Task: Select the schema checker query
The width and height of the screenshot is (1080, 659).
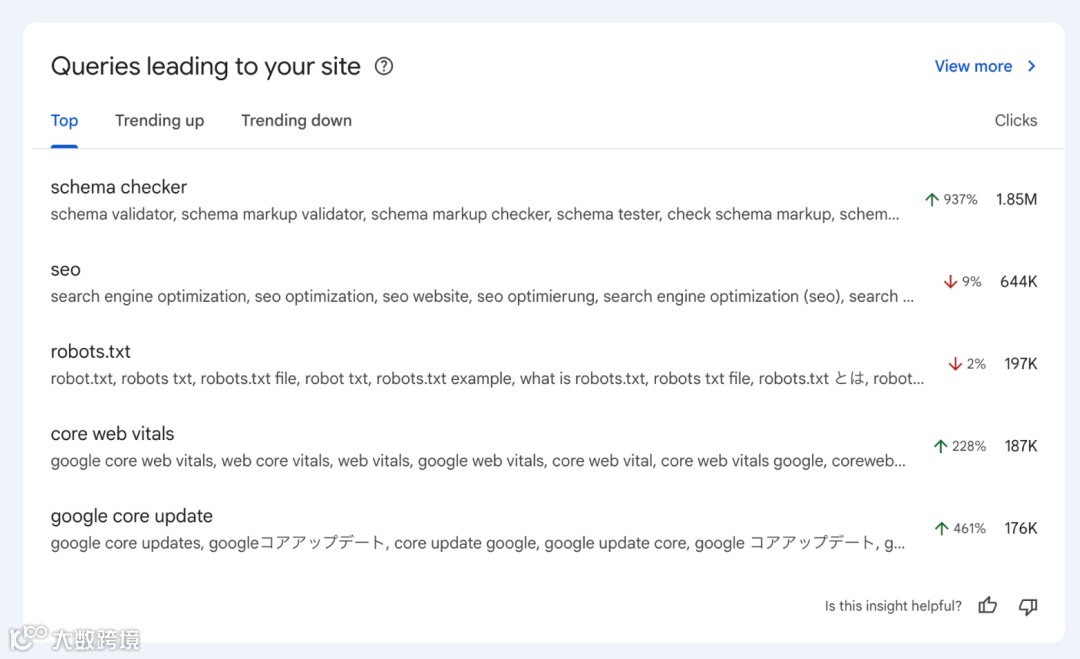Action: 119,188
